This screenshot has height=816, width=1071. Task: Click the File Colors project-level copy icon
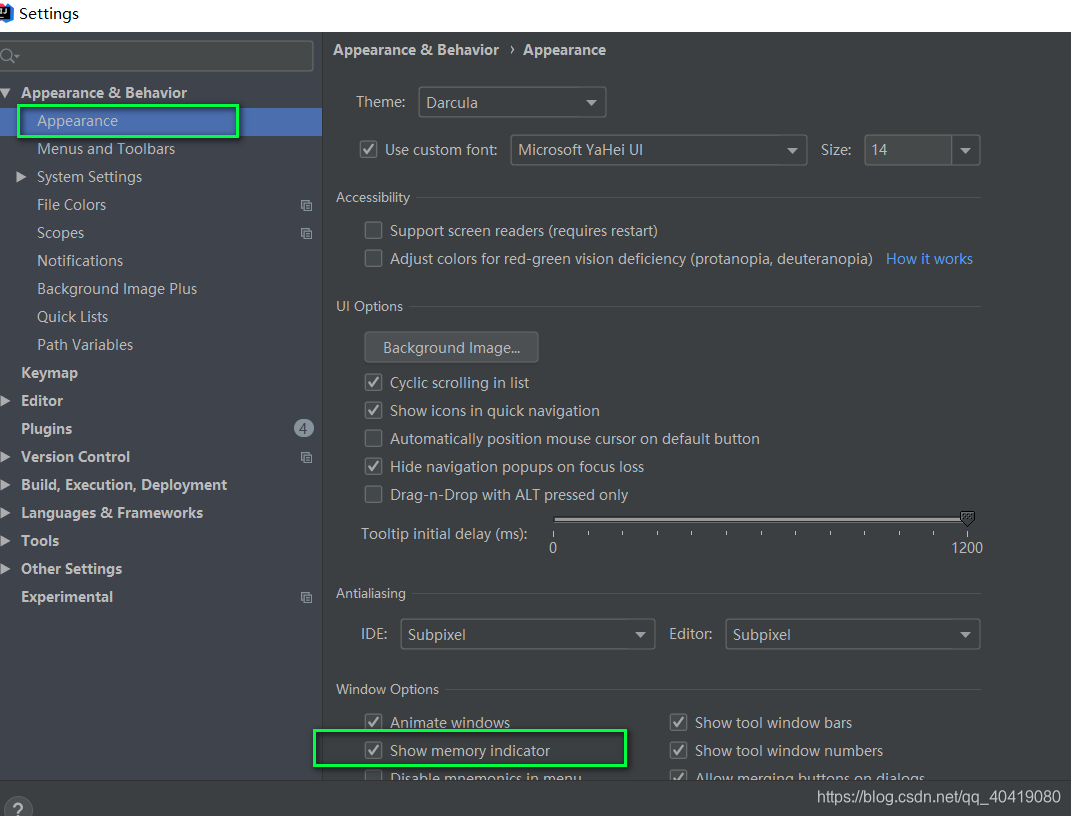pyautogui.click(x=307, y=205)
